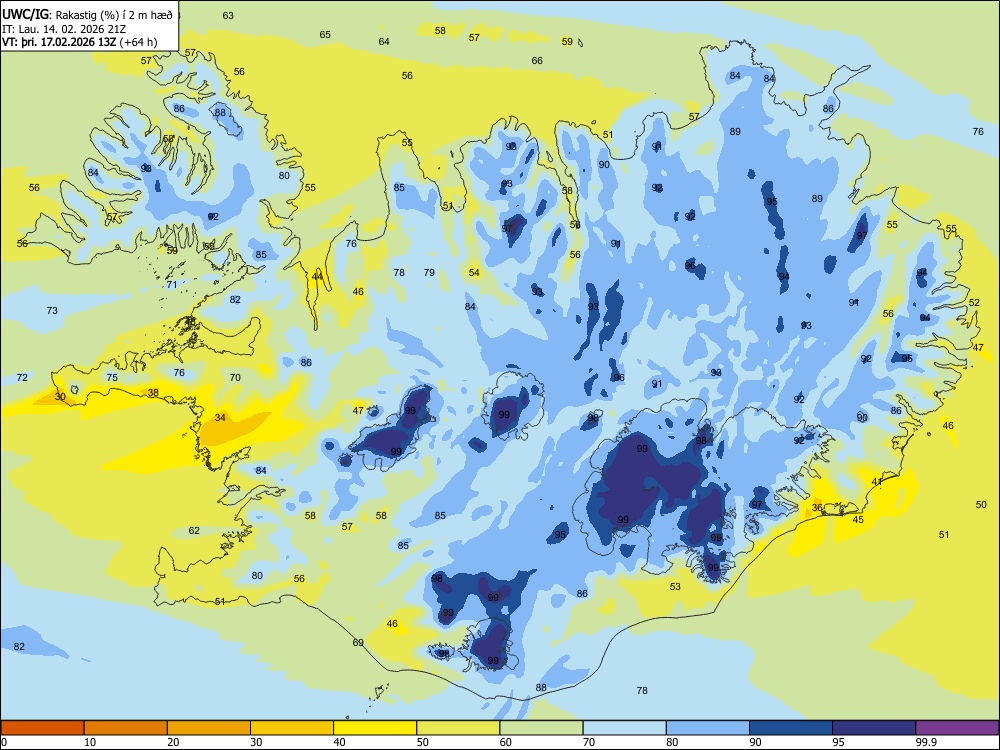
Task: Select the value 66 over the northern sea
Action: pyautogui.click(x=537, y=61)
